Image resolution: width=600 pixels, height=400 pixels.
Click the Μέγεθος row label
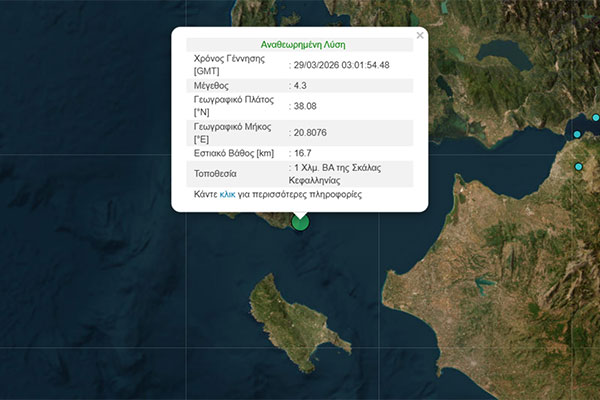point(212,86)
